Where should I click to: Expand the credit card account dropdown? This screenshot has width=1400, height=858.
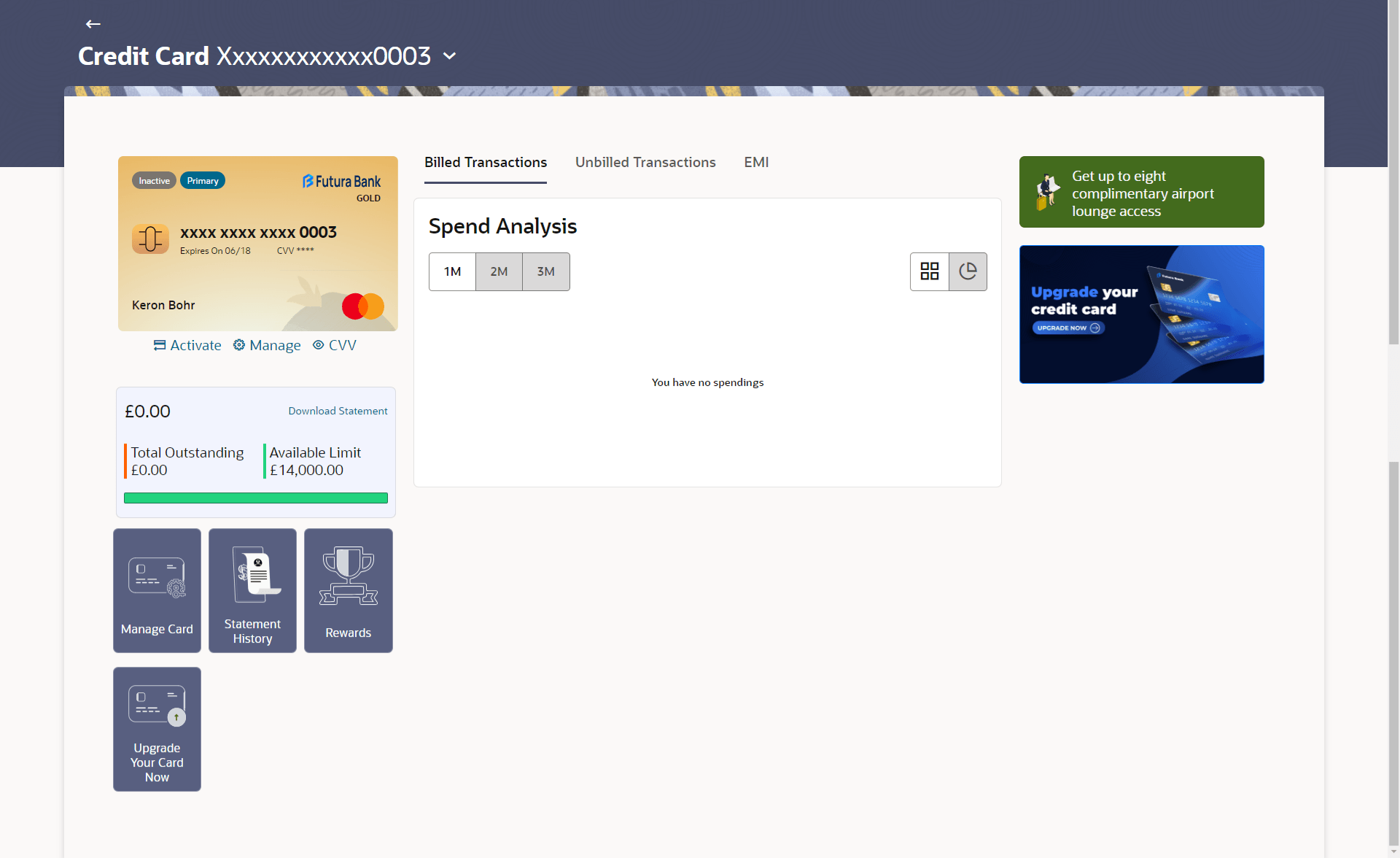click(450, 56)
